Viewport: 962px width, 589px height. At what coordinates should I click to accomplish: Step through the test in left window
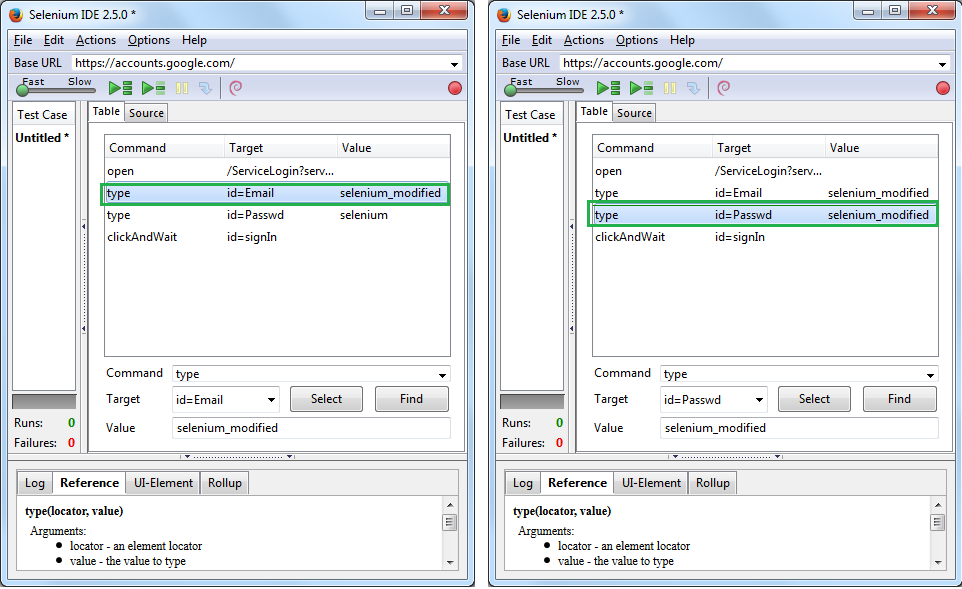[x=206, y=88]
